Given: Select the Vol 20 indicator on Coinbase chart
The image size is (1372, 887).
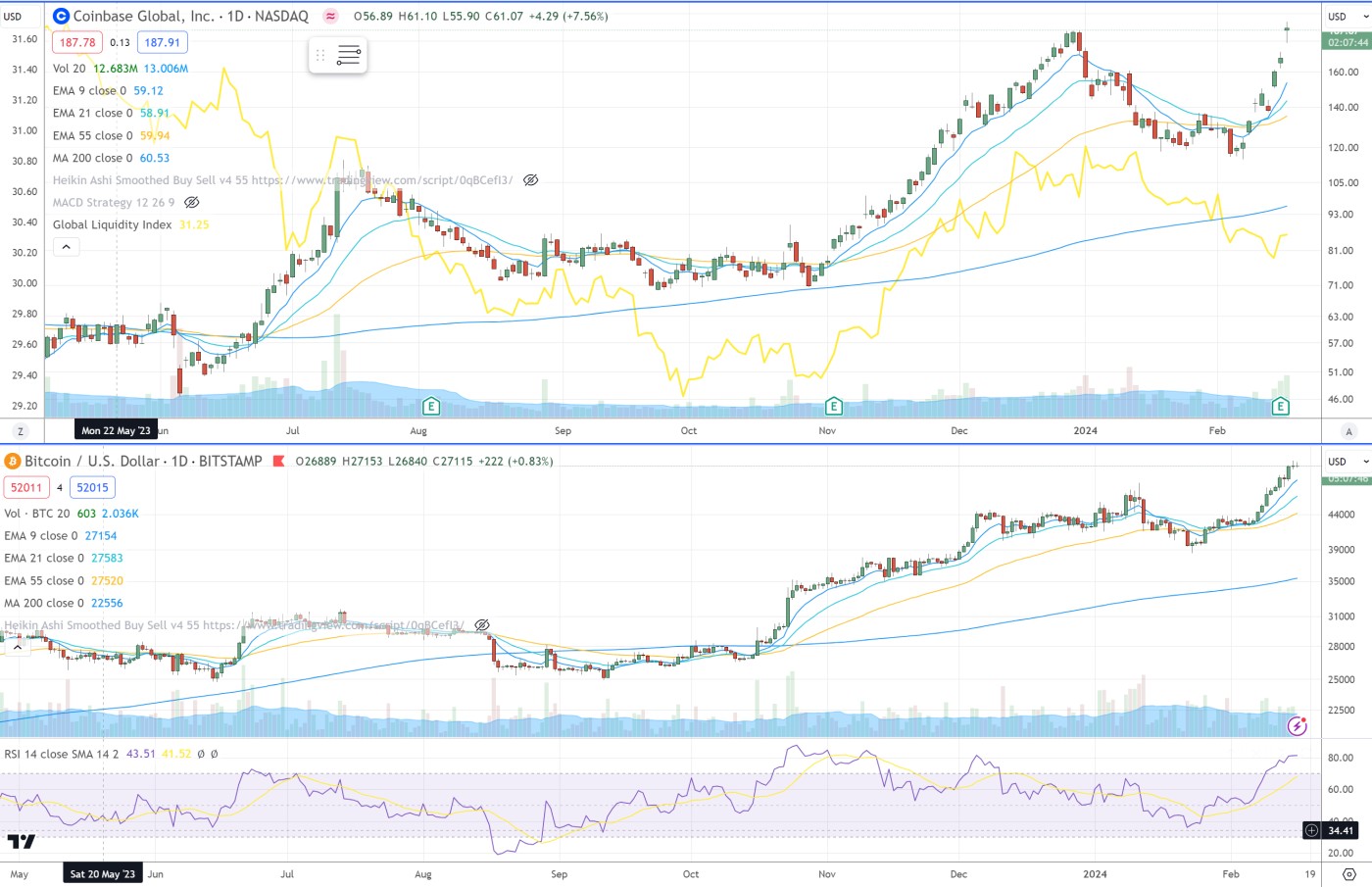Looking at the screenshot, I should click(70, 69).
